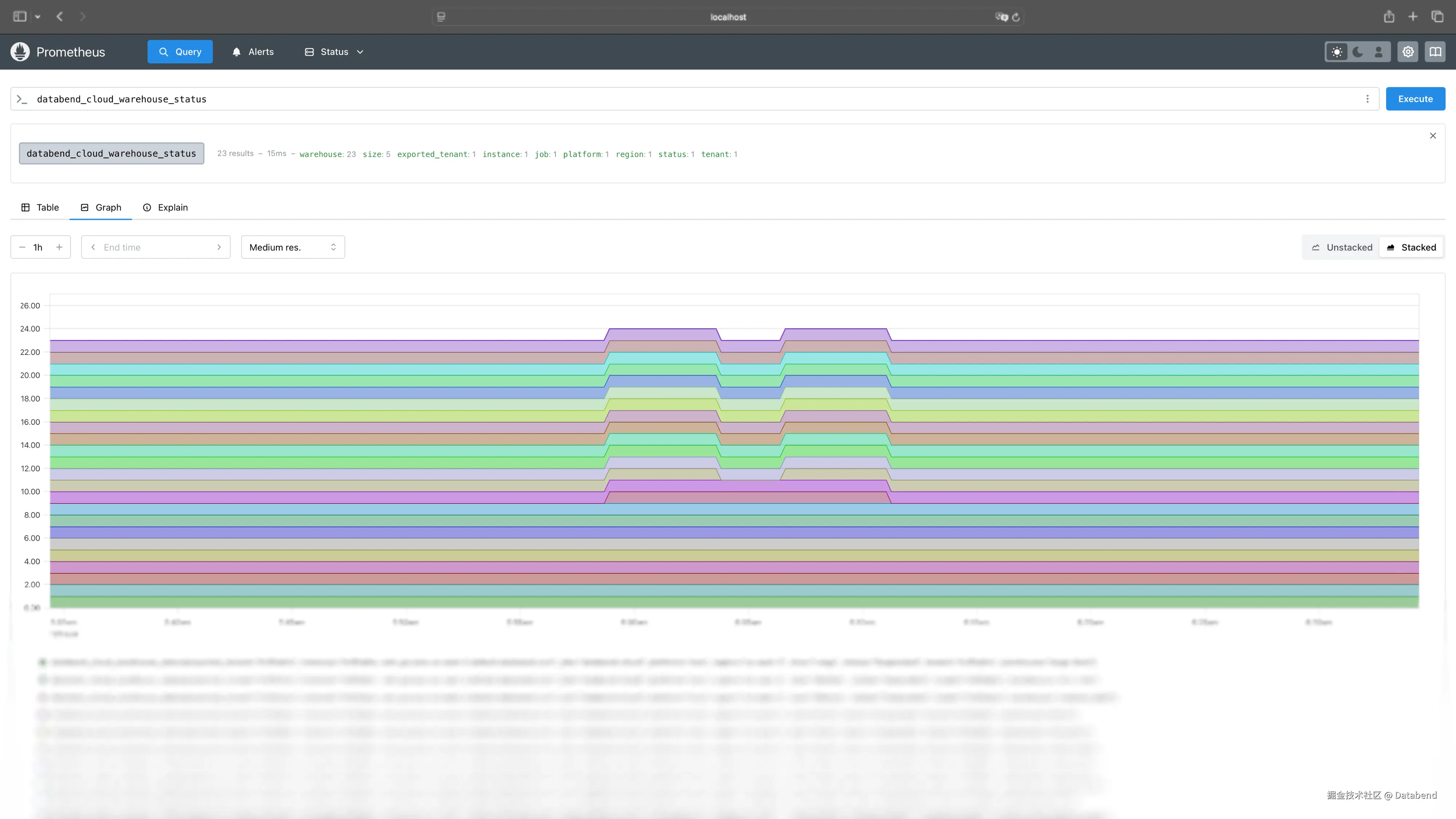Open Medium res. resolution dropdown
The height and width of the screenshot is (819, 1456).
point(292,247)
